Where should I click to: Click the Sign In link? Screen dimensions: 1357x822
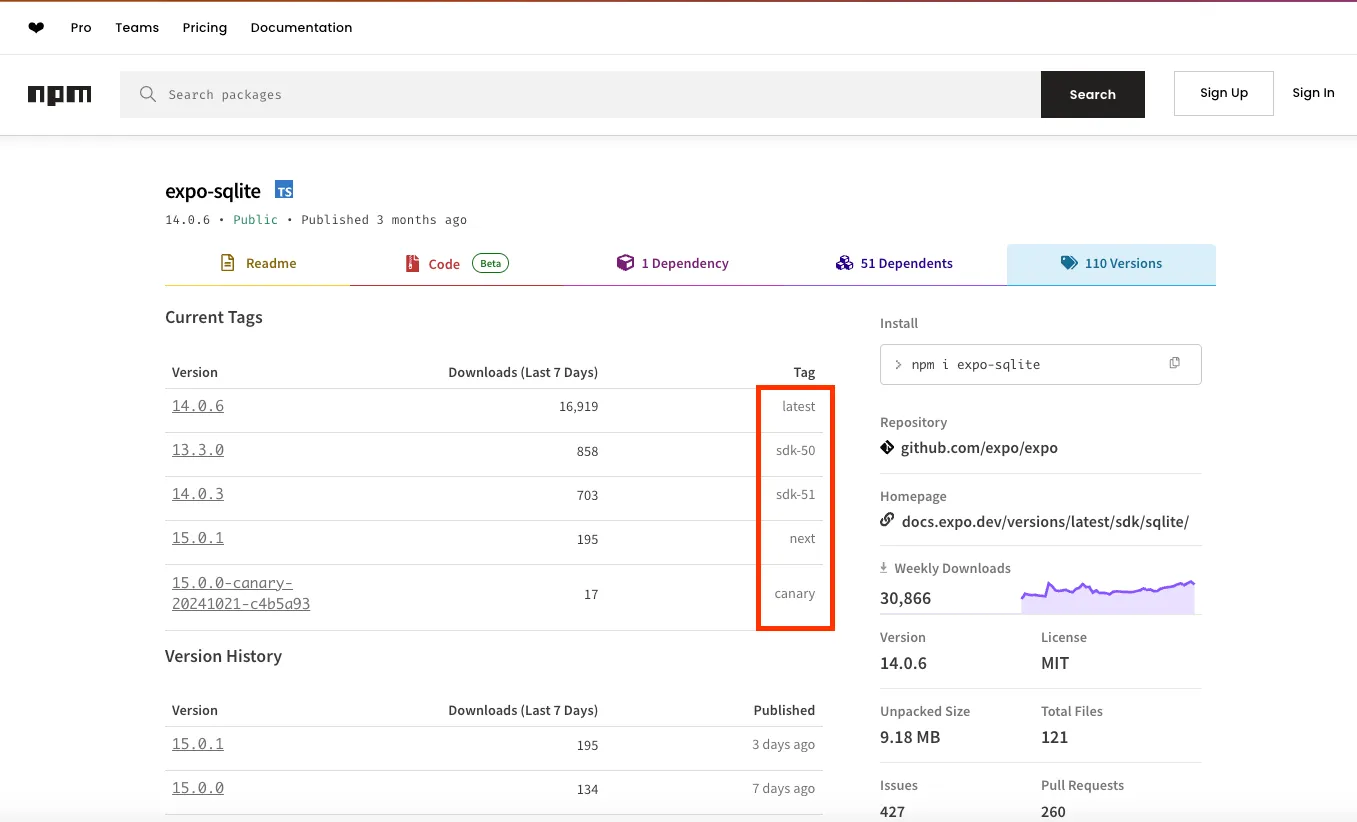click(1313, 93)
